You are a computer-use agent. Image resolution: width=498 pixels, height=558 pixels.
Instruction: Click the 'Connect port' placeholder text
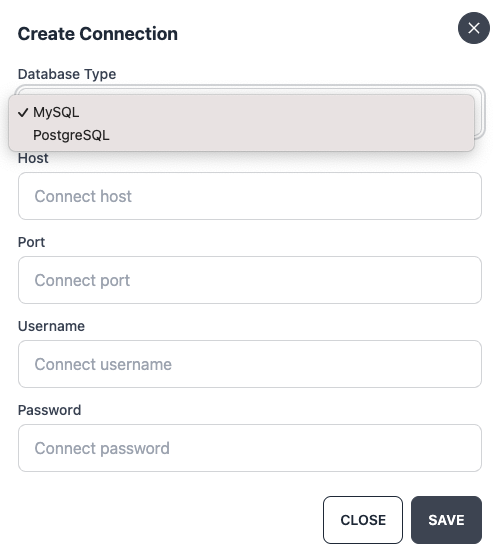82,280
